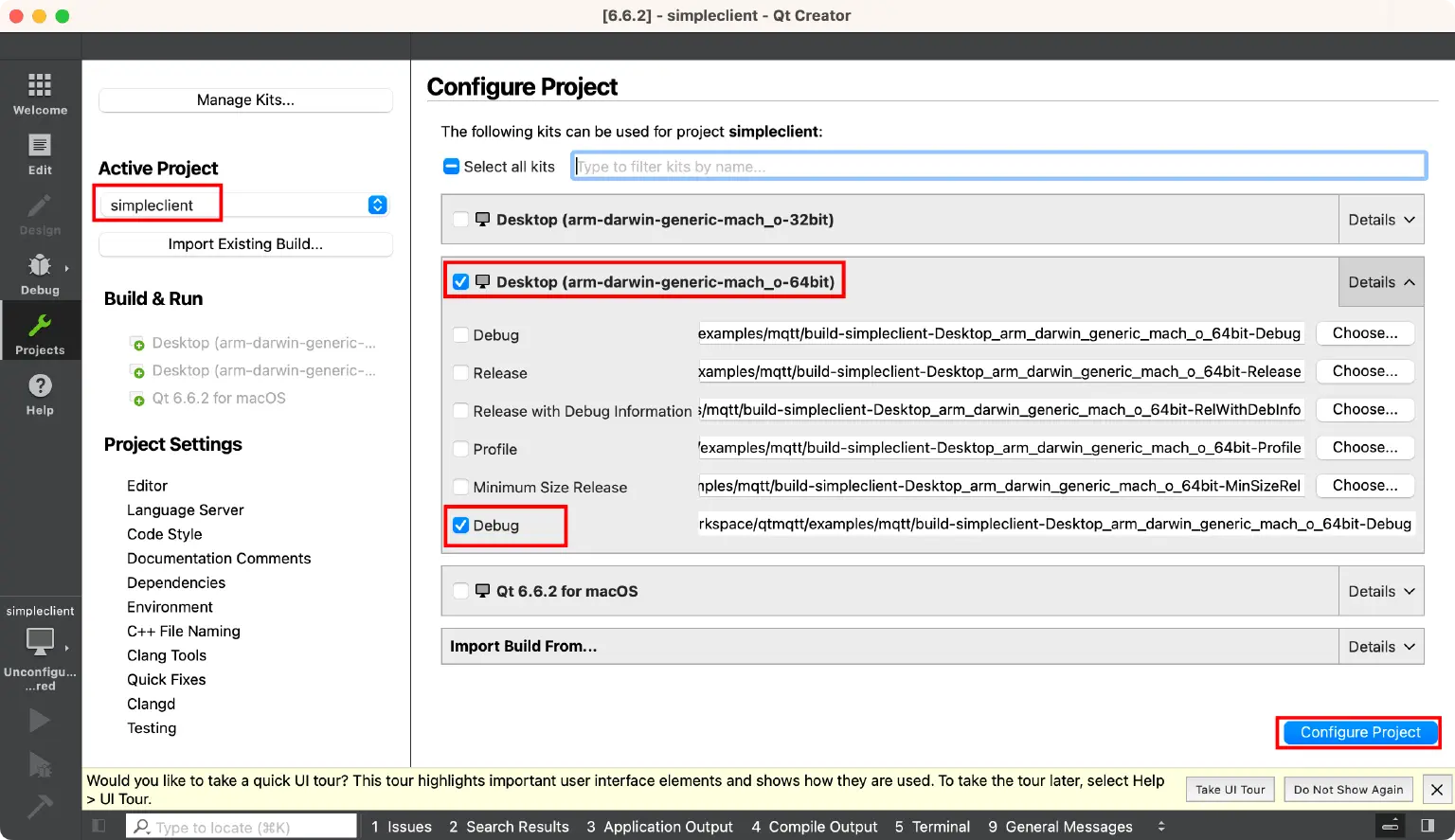Check the Qt 6.6.2 for macOS kit
This screenshot has width=1455, height=840.
[460, 591]
